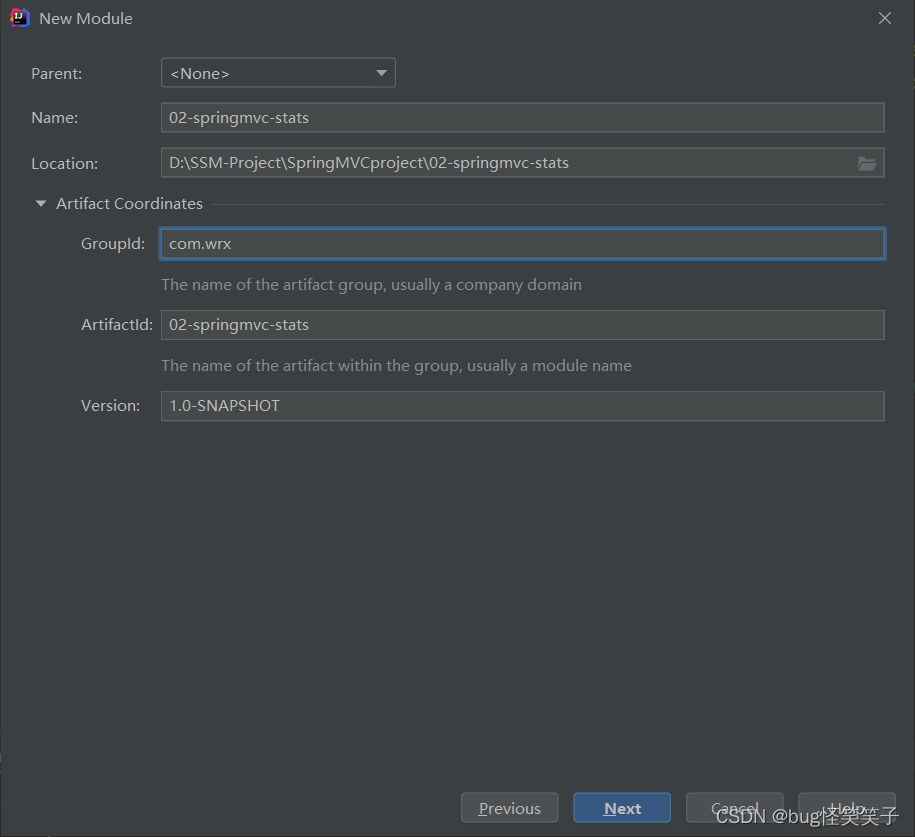Click the Artifact Coordinates section label

coord(130,204)
